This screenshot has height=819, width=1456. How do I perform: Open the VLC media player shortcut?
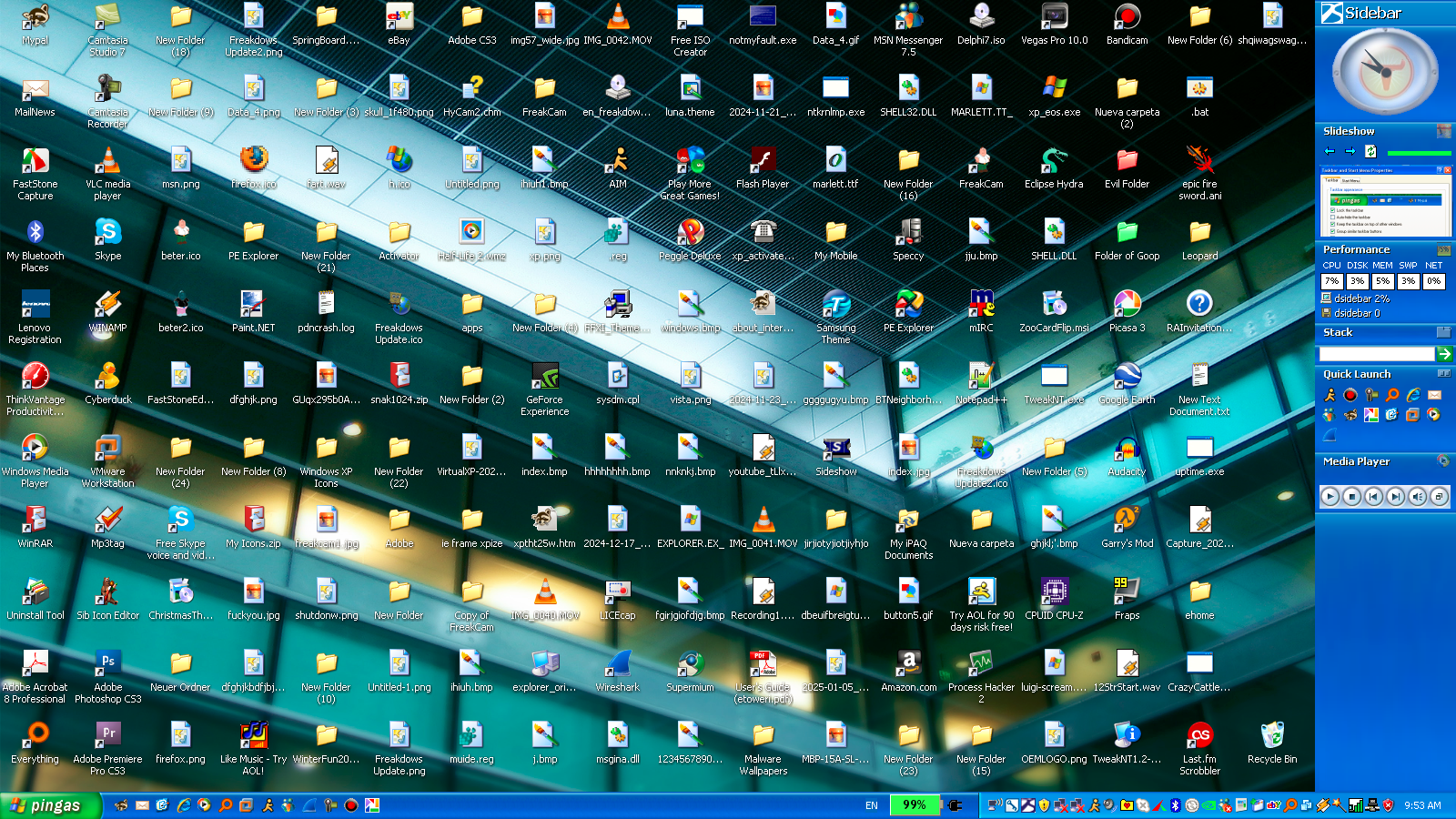pyautogui.click(x=107, y=173)
